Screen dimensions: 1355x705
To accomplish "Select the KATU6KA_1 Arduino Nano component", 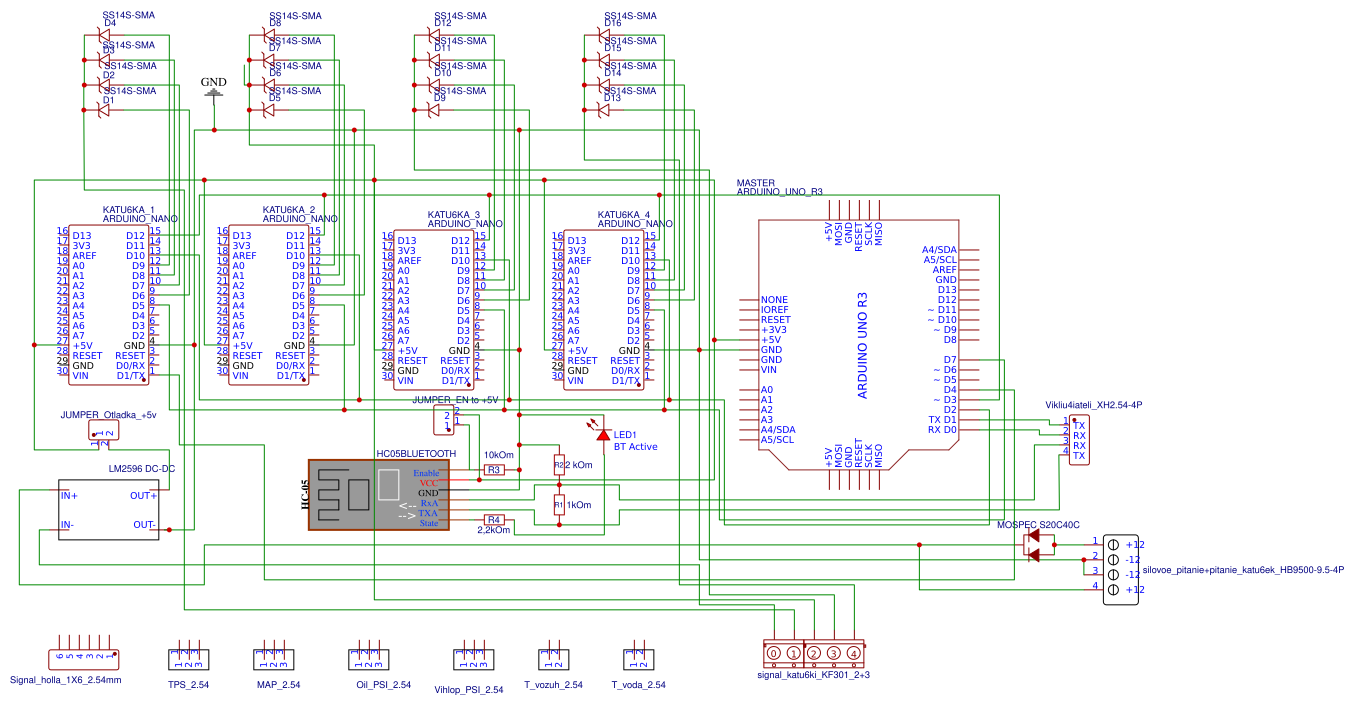I will point(110,303).
